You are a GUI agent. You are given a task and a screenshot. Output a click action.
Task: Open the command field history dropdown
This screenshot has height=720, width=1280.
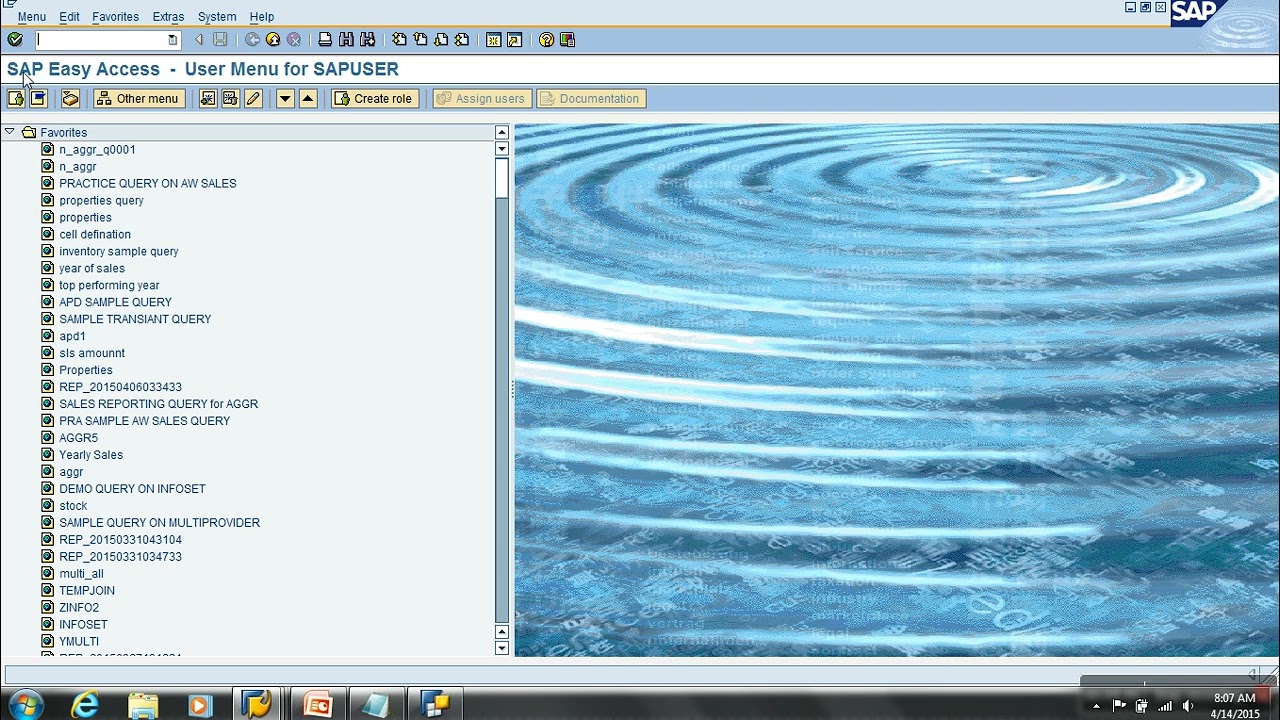(x=172, y=40)
